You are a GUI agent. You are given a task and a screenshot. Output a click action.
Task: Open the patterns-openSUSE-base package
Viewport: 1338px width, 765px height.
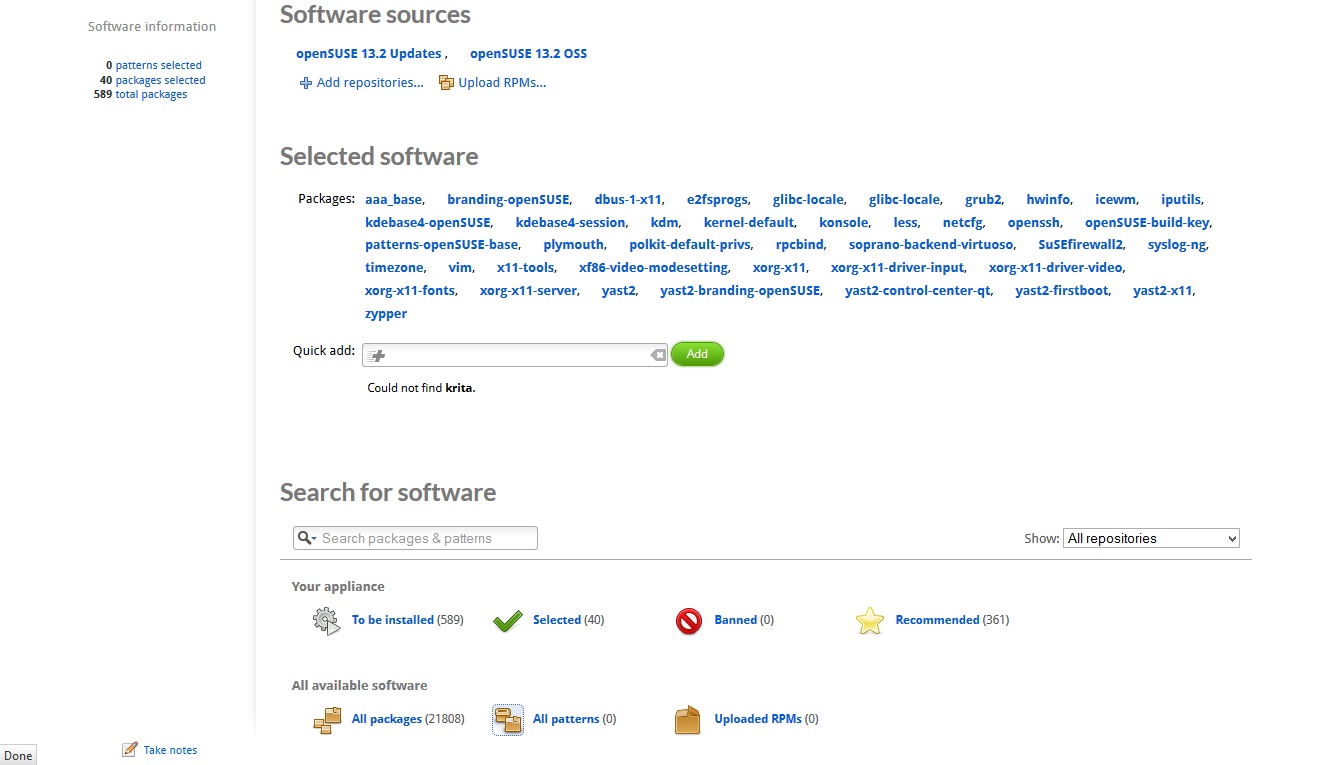[x=442, y=245]
